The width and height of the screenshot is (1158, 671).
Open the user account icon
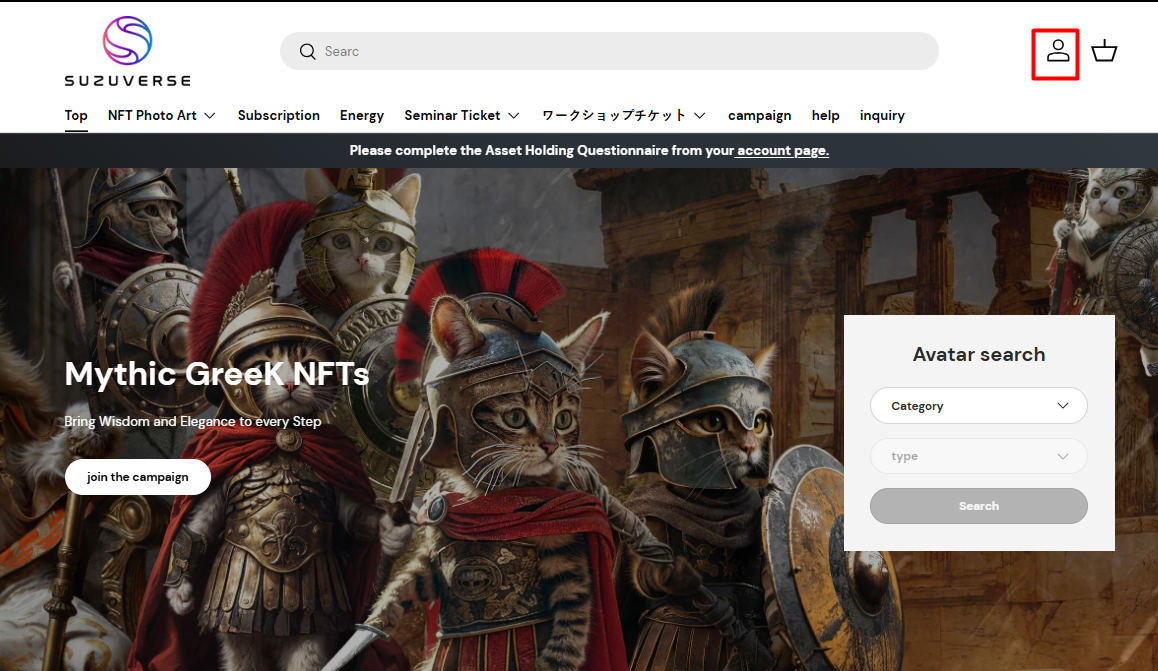[x=1057, y=51]
